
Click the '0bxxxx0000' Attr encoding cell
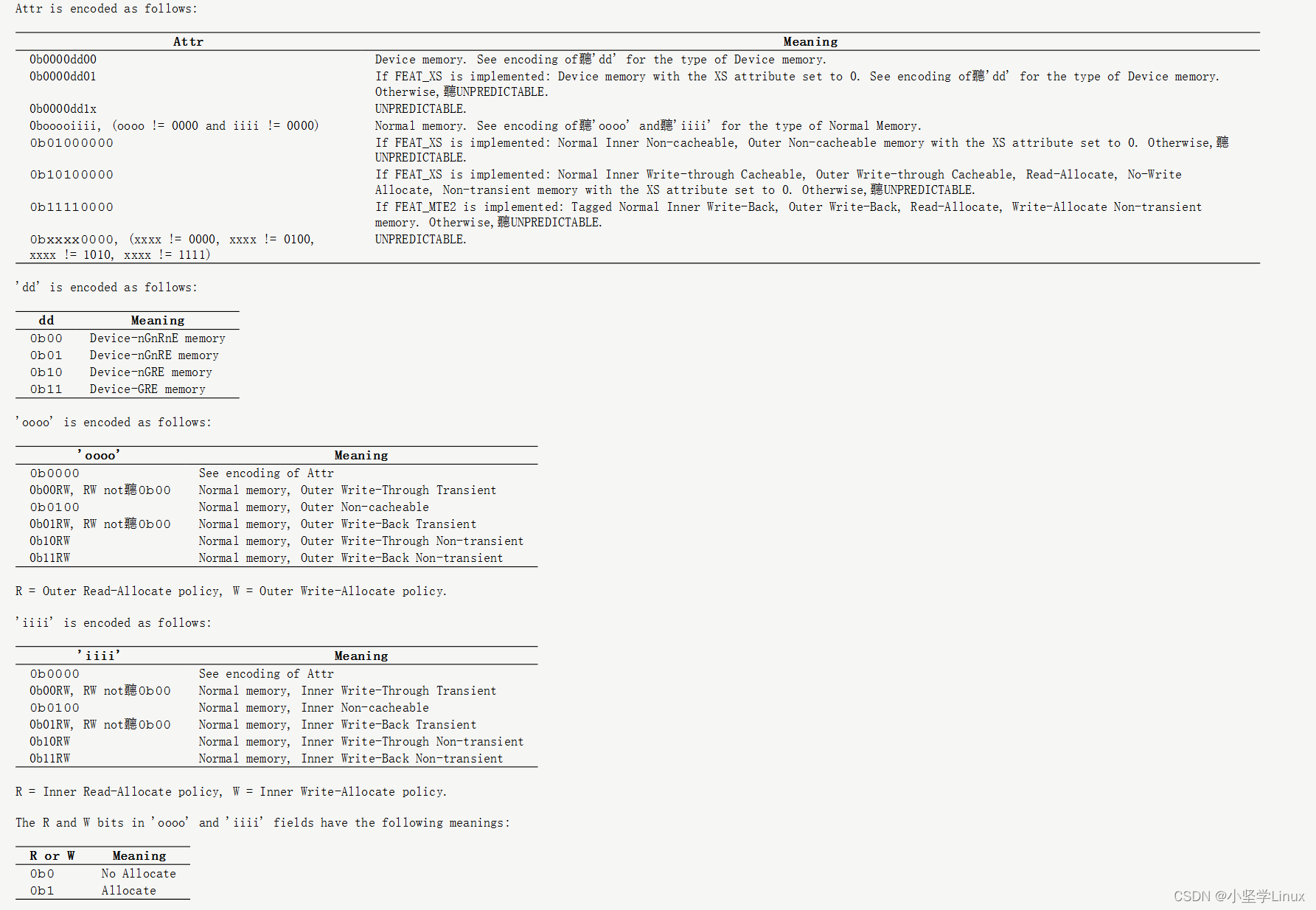pos(173,247)
